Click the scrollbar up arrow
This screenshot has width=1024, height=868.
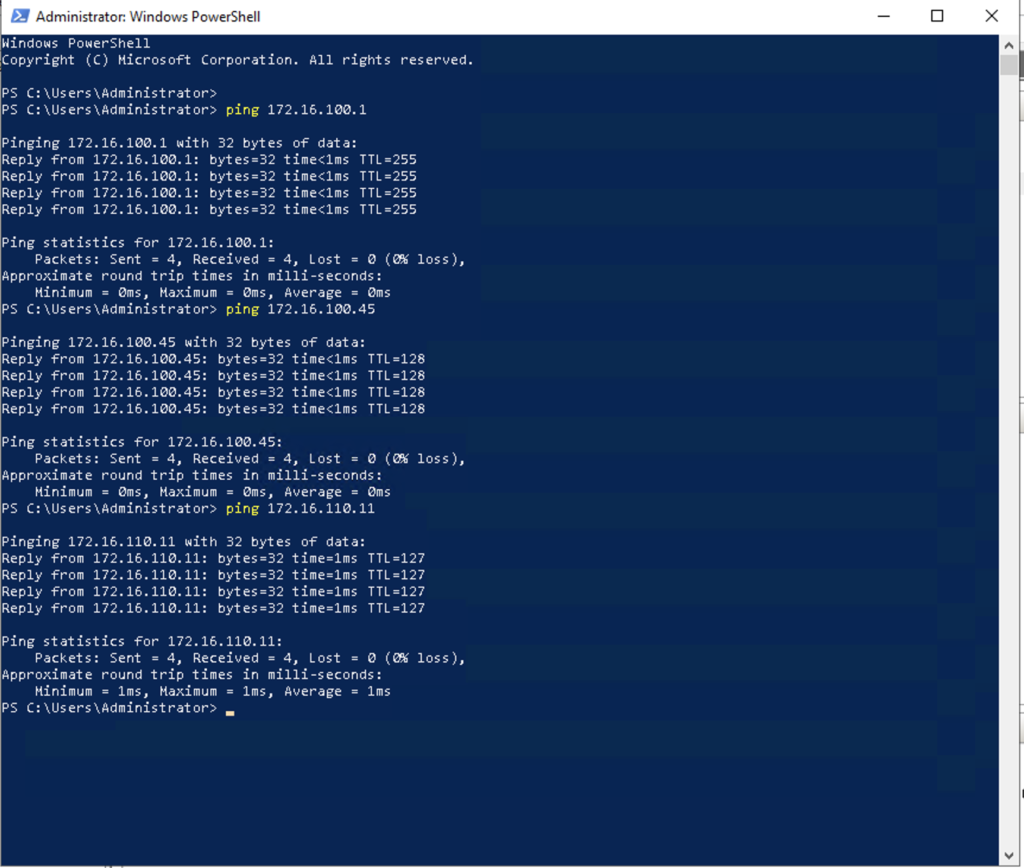pos(1008,46)
